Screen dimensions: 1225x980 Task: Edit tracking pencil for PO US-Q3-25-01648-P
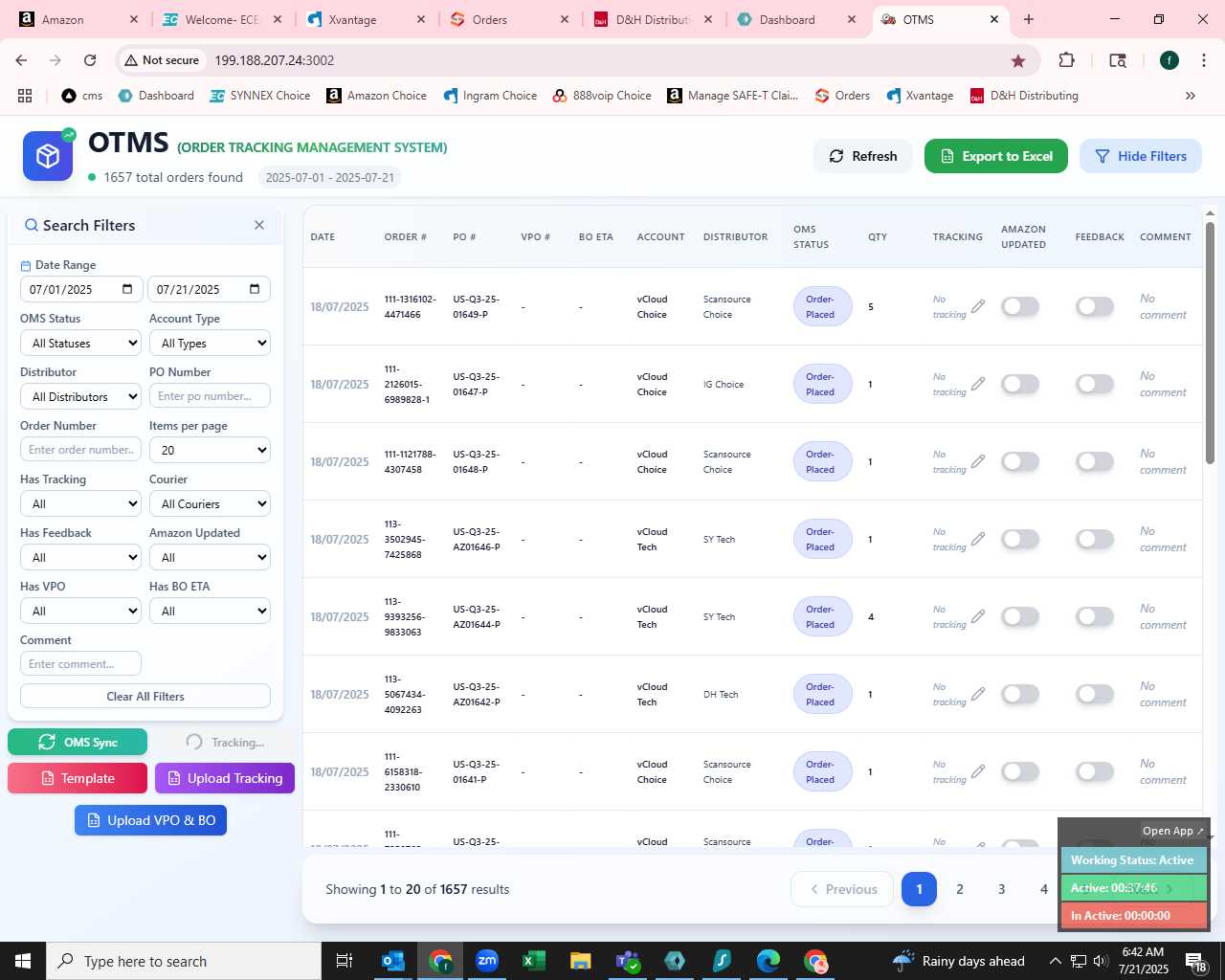pos(977,461)
